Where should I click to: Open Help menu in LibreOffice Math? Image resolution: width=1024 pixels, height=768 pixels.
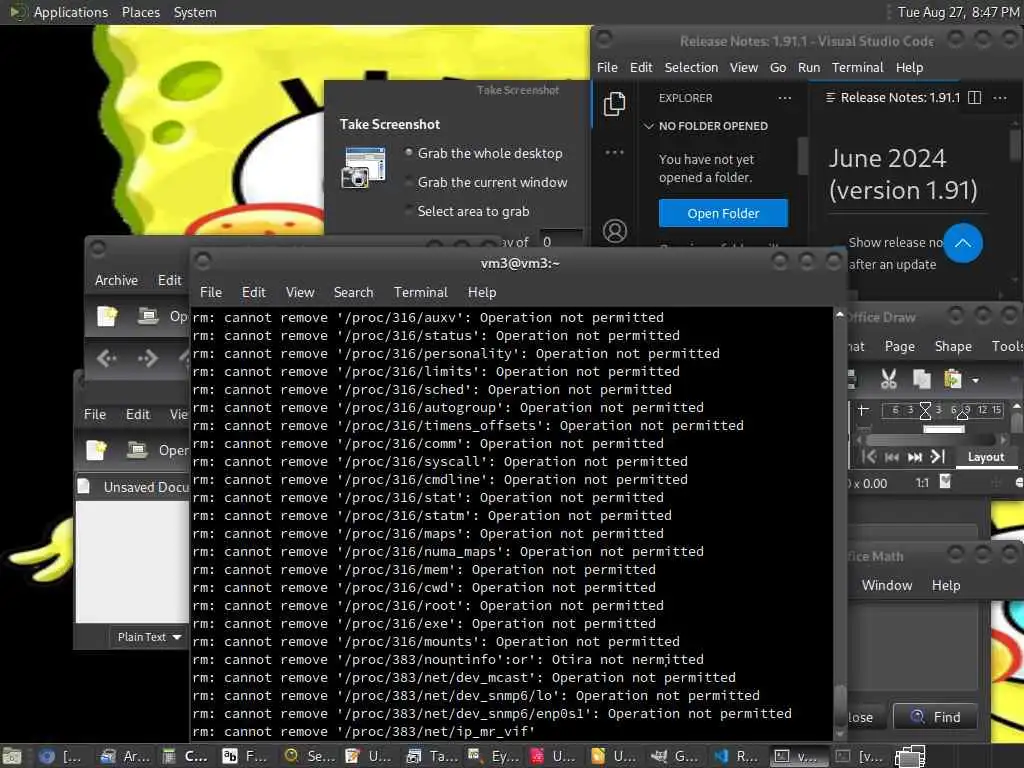click(x=946, y=585)
